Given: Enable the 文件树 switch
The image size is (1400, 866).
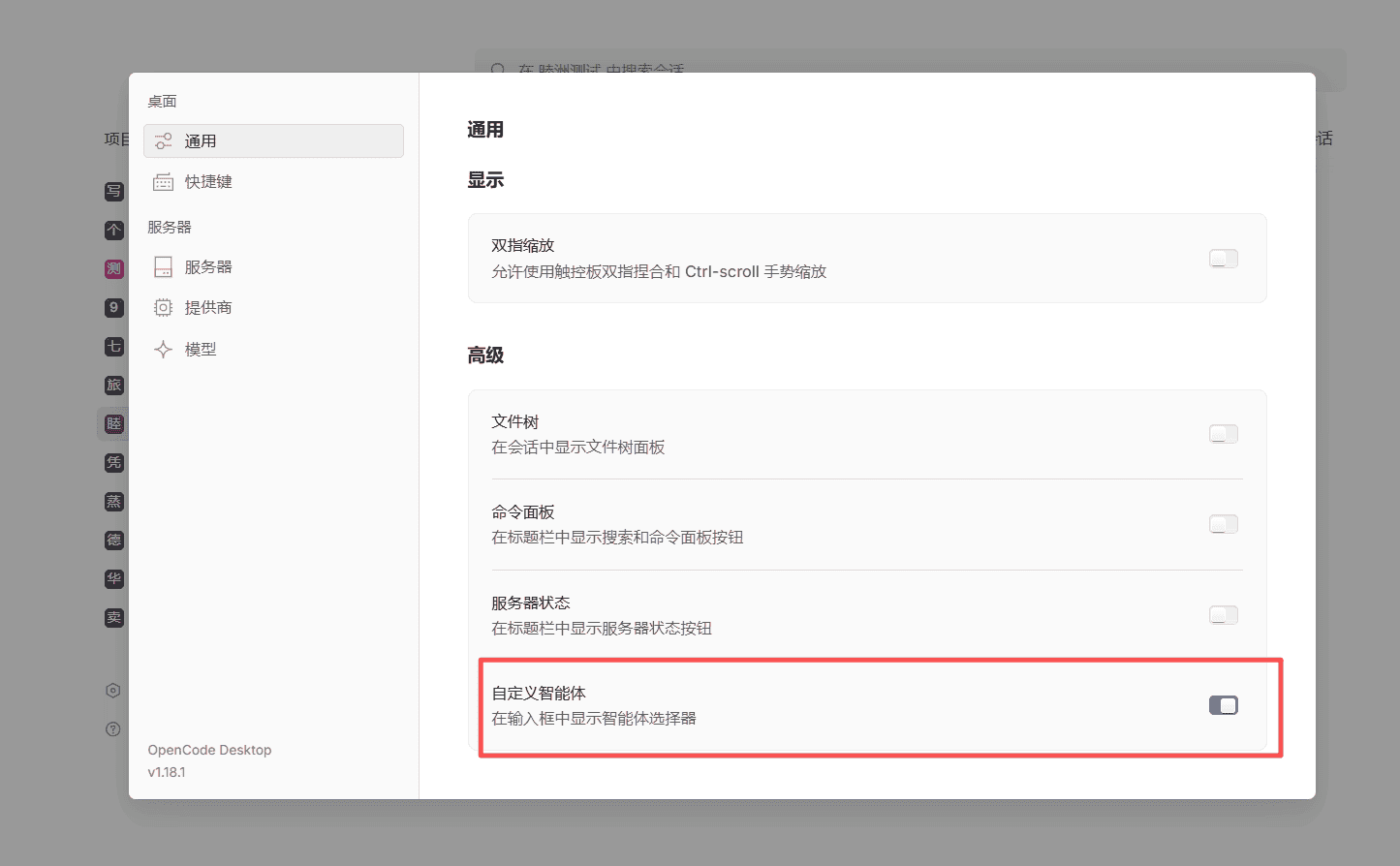Looking at the screenshot, I should coord(1224,434).
